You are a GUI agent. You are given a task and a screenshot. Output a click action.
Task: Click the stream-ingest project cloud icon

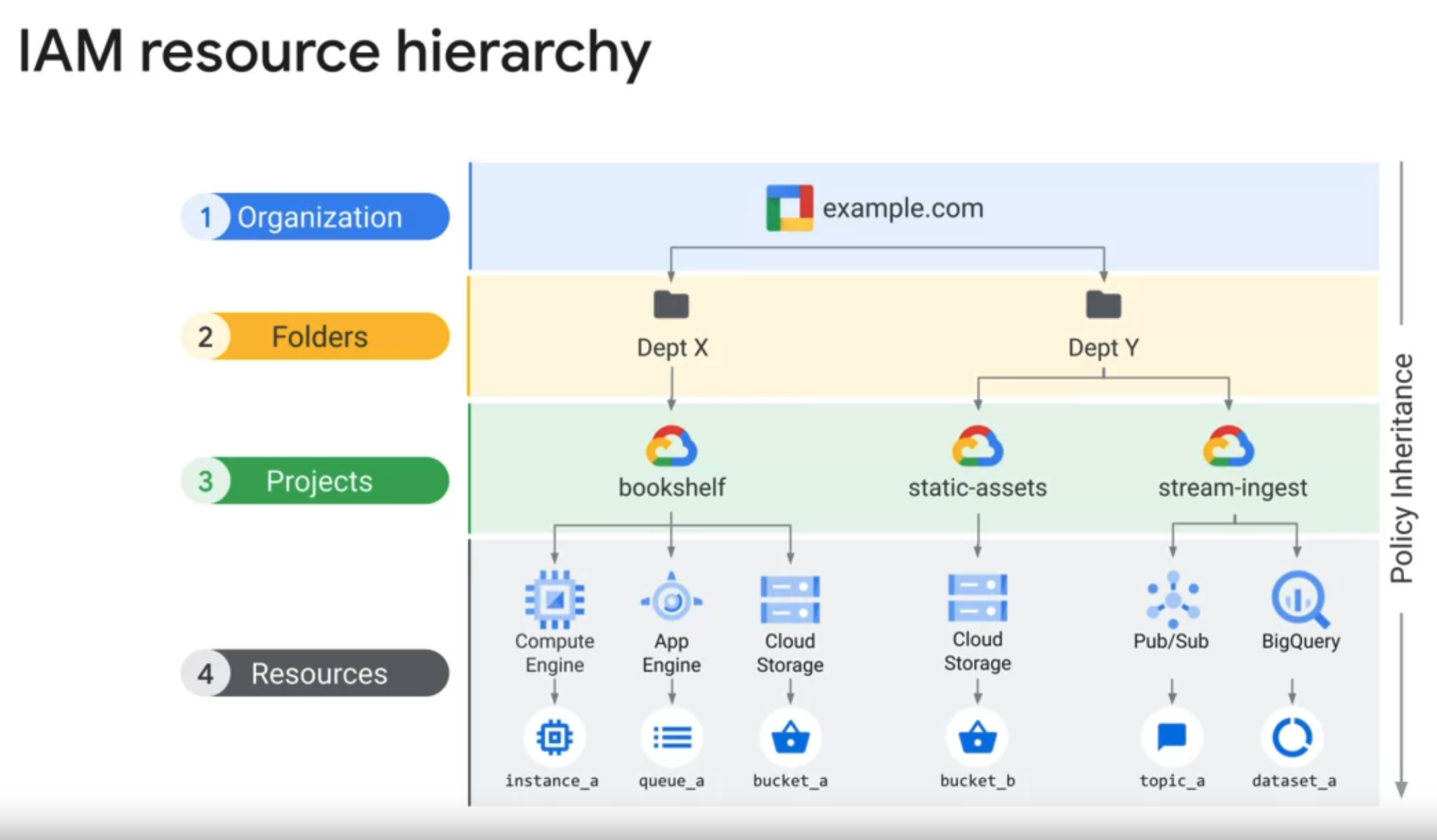1228,447
